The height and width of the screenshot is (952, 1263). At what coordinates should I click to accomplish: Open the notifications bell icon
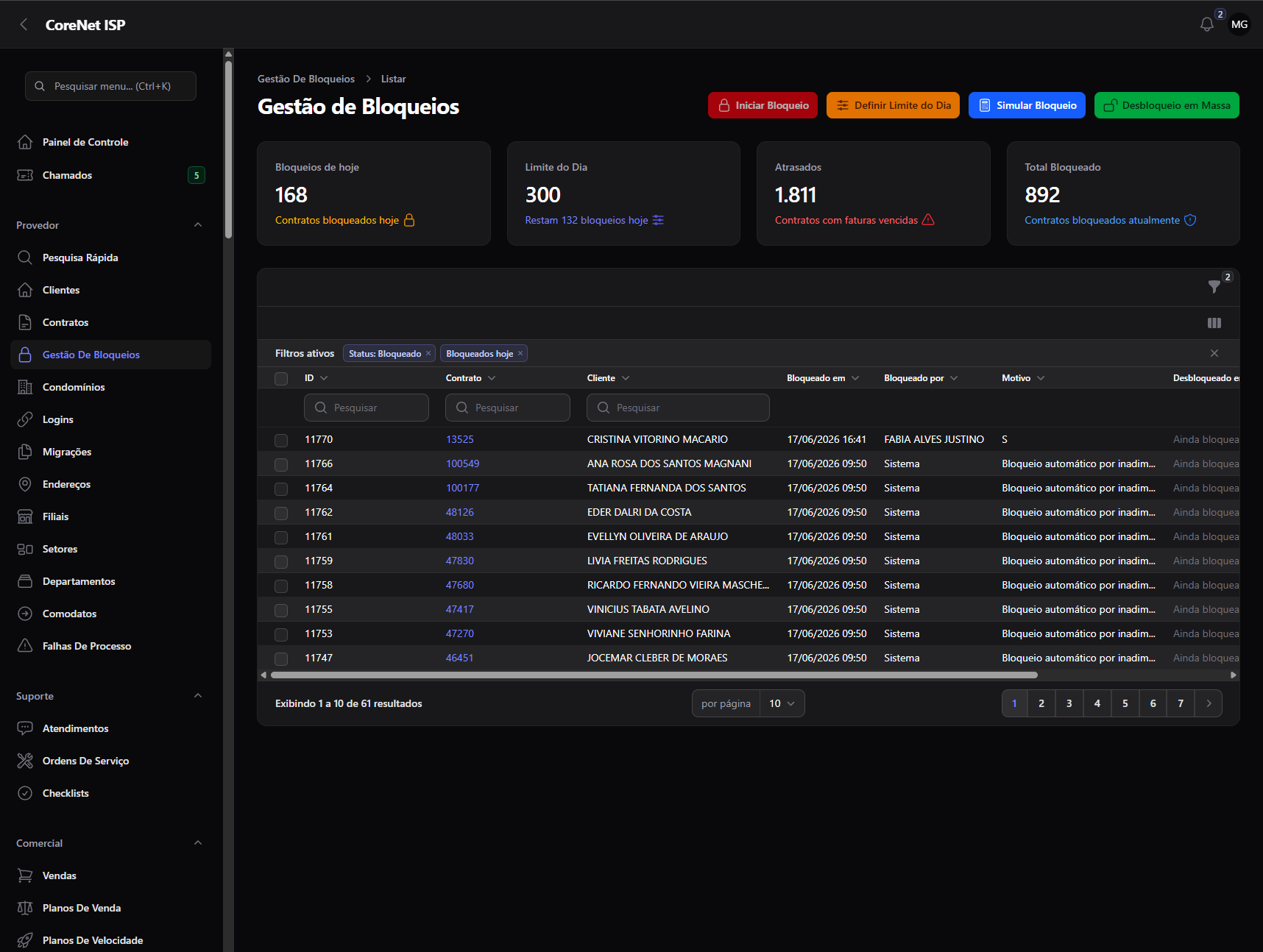point(1206,24)
